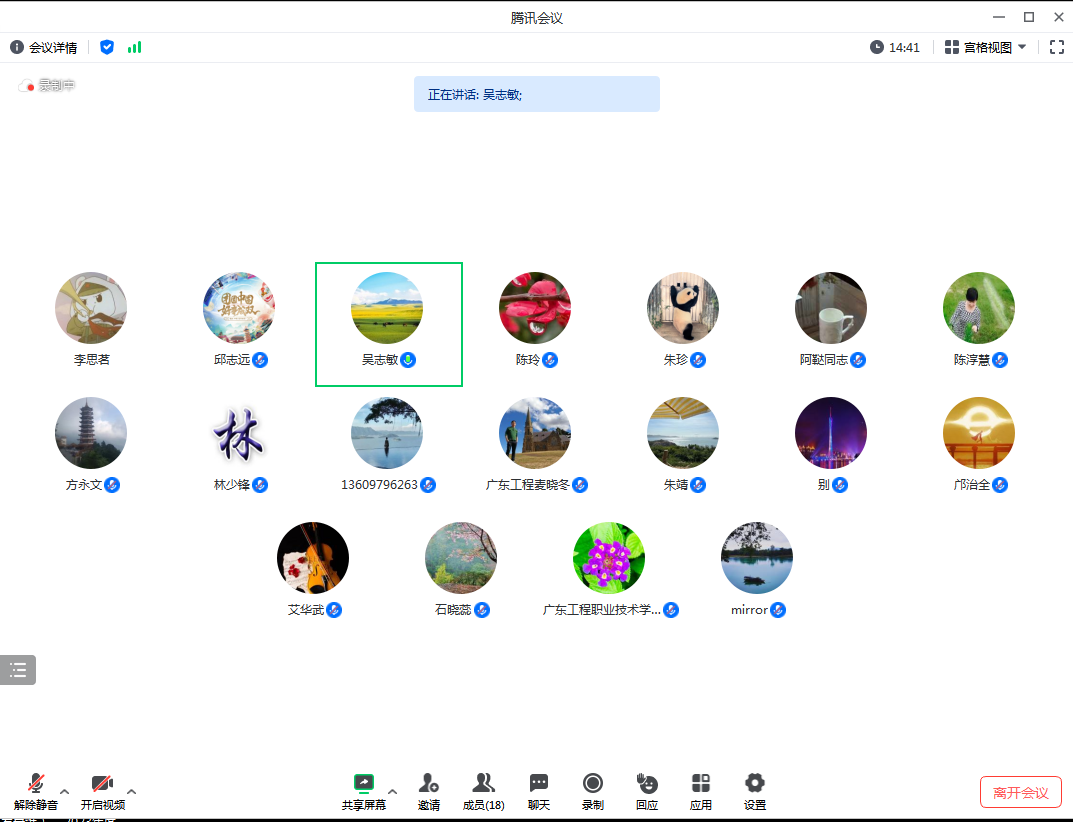This screenshot has height=822, width=1073.
Task: Open the 宫格视图 layout dropdown
Action: click(x=986, y=47)
